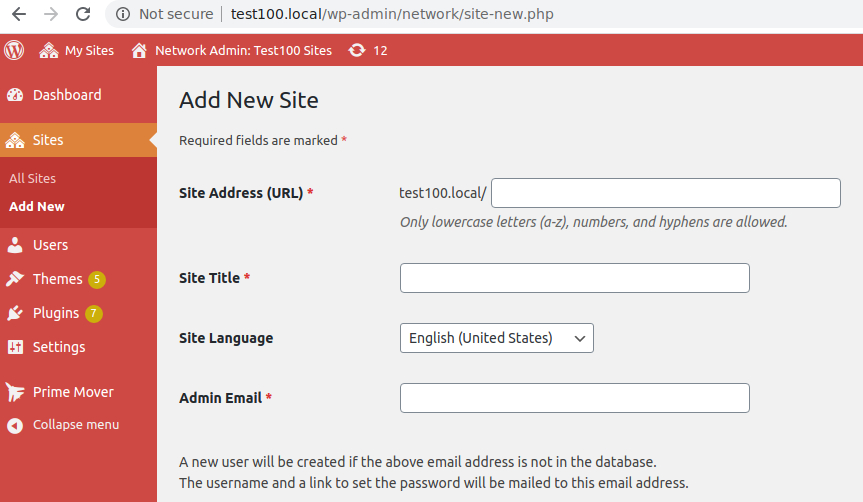
Task: Go to All Sites submenu
Action: [x=32, y=178]
